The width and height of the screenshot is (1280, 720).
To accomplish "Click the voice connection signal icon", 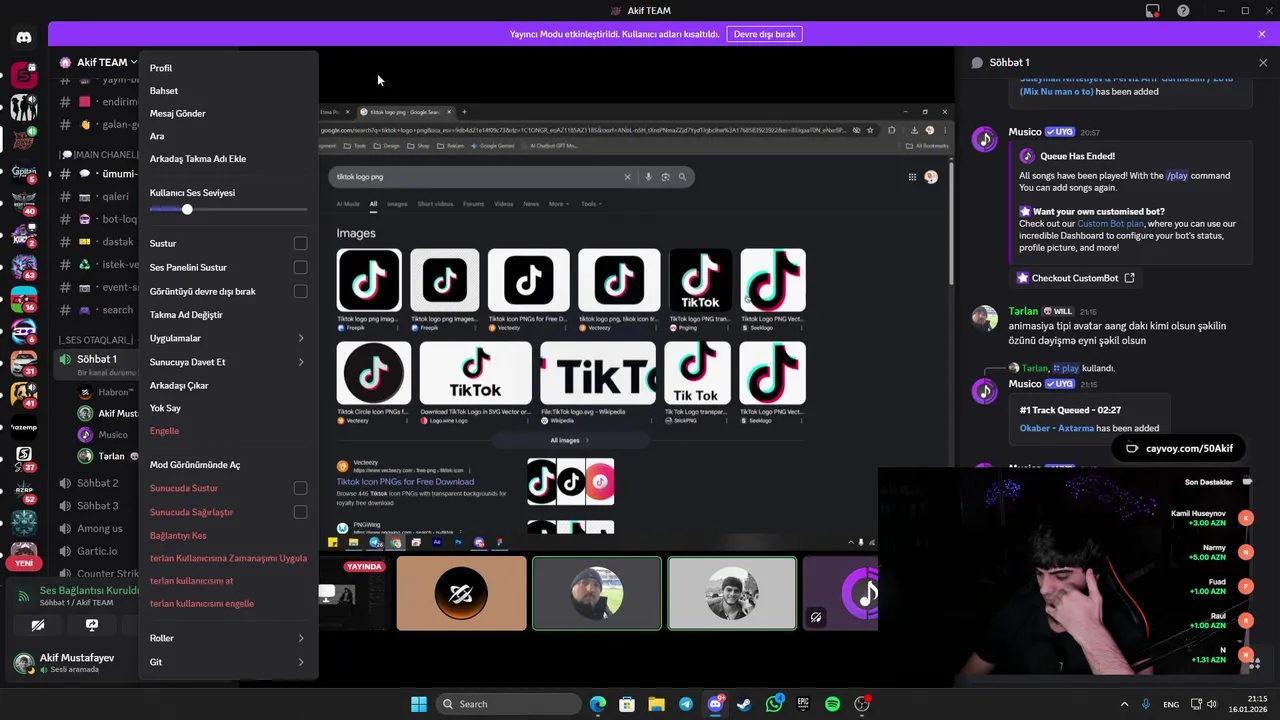I will coord(24,596).
